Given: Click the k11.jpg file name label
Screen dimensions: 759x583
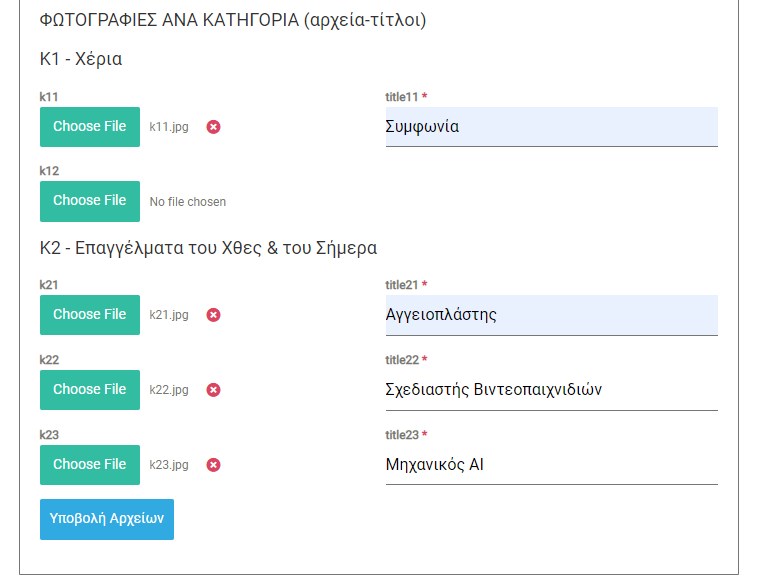Looking at the screenshot, I should coord(169,127).
